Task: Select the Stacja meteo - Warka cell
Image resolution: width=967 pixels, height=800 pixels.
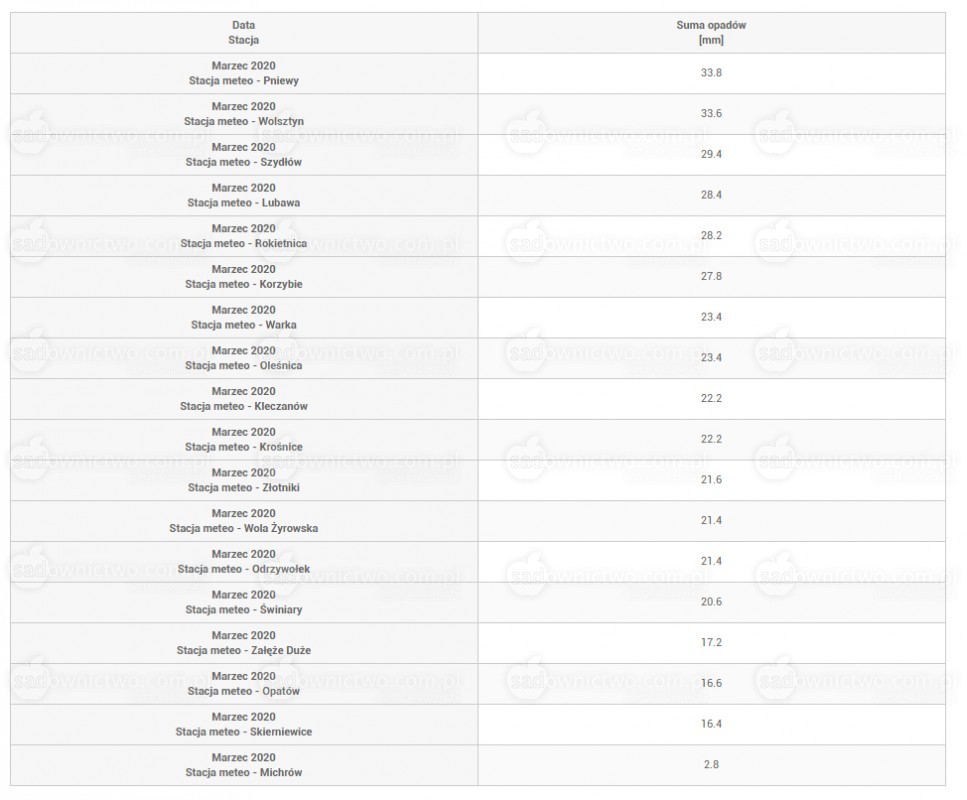Action: [244, 318]
